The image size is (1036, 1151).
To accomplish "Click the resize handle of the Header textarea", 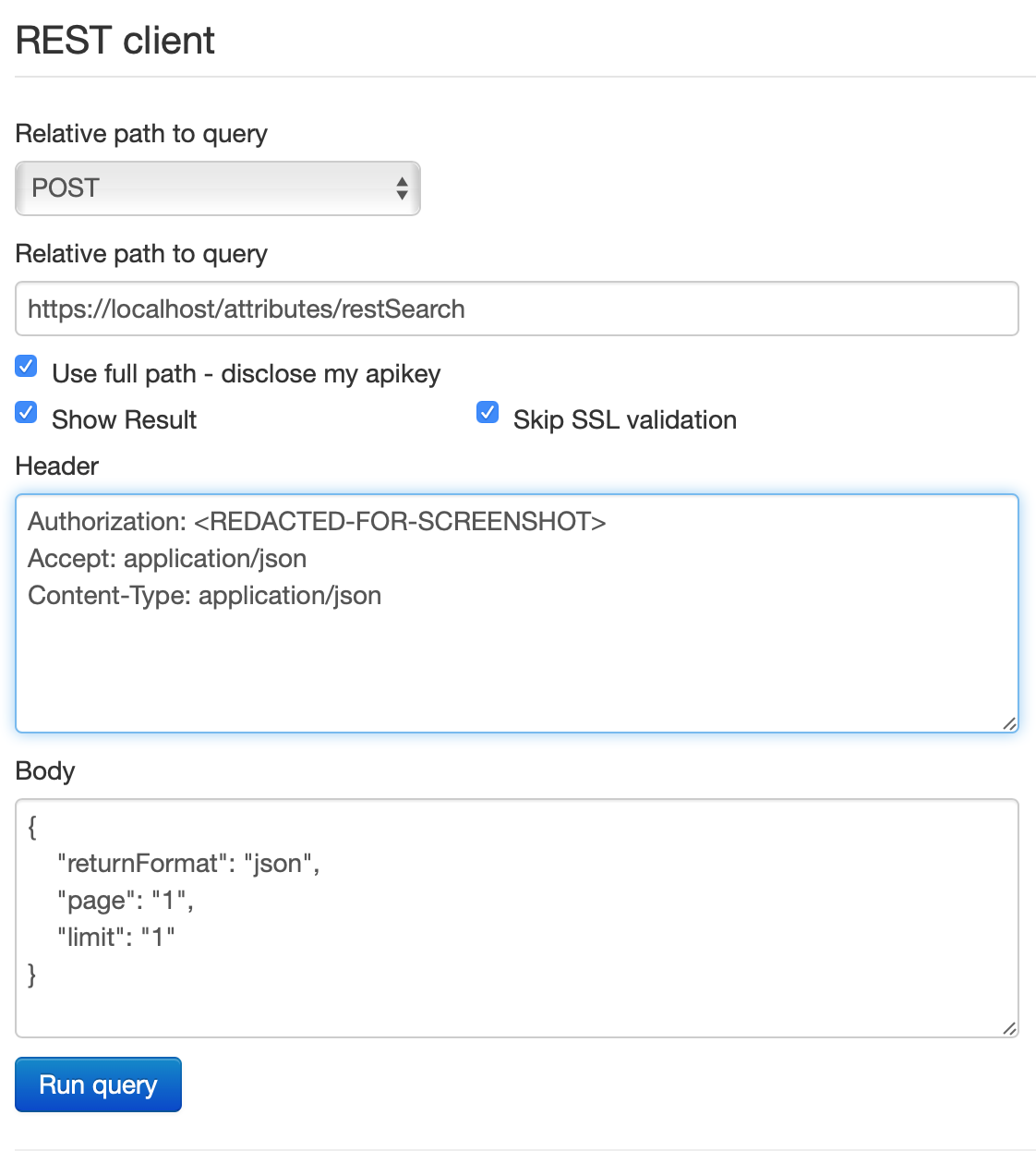I will pyautogui.click(x=1009, y=724).
